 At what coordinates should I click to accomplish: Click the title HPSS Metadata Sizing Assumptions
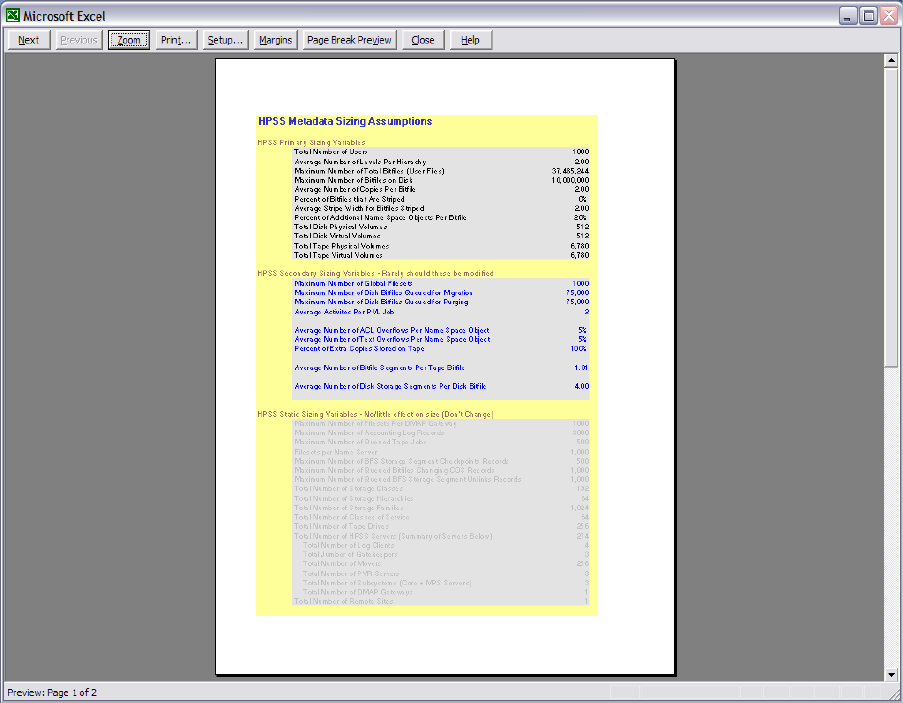(345, 121)
